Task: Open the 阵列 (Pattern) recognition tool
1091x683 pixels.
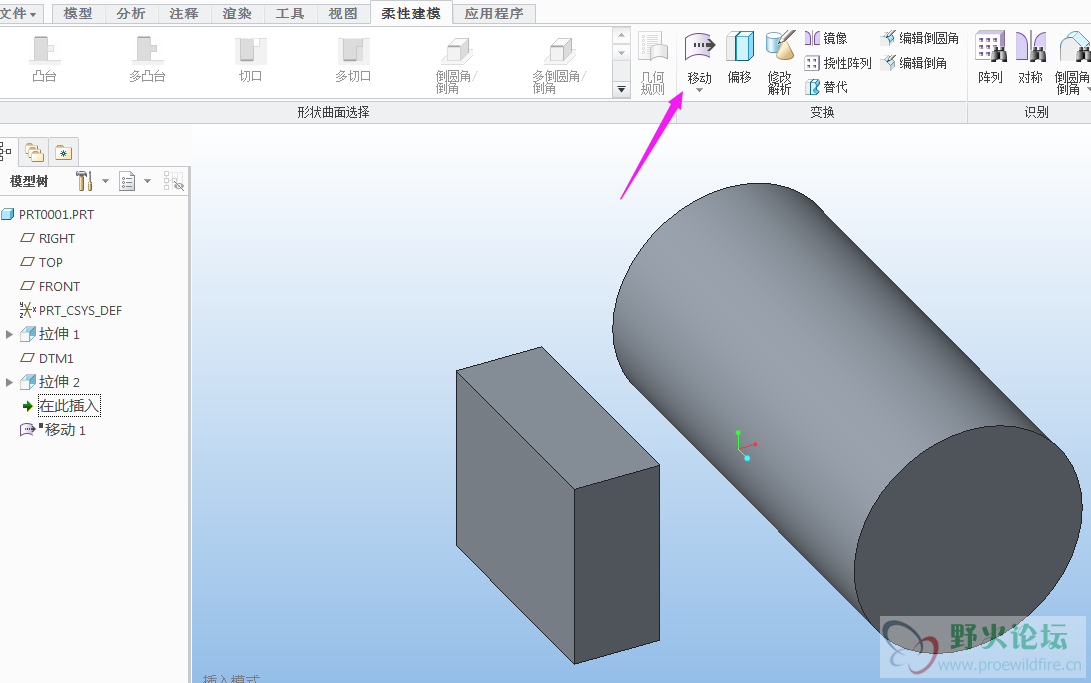Action: [x=990, y=57]
